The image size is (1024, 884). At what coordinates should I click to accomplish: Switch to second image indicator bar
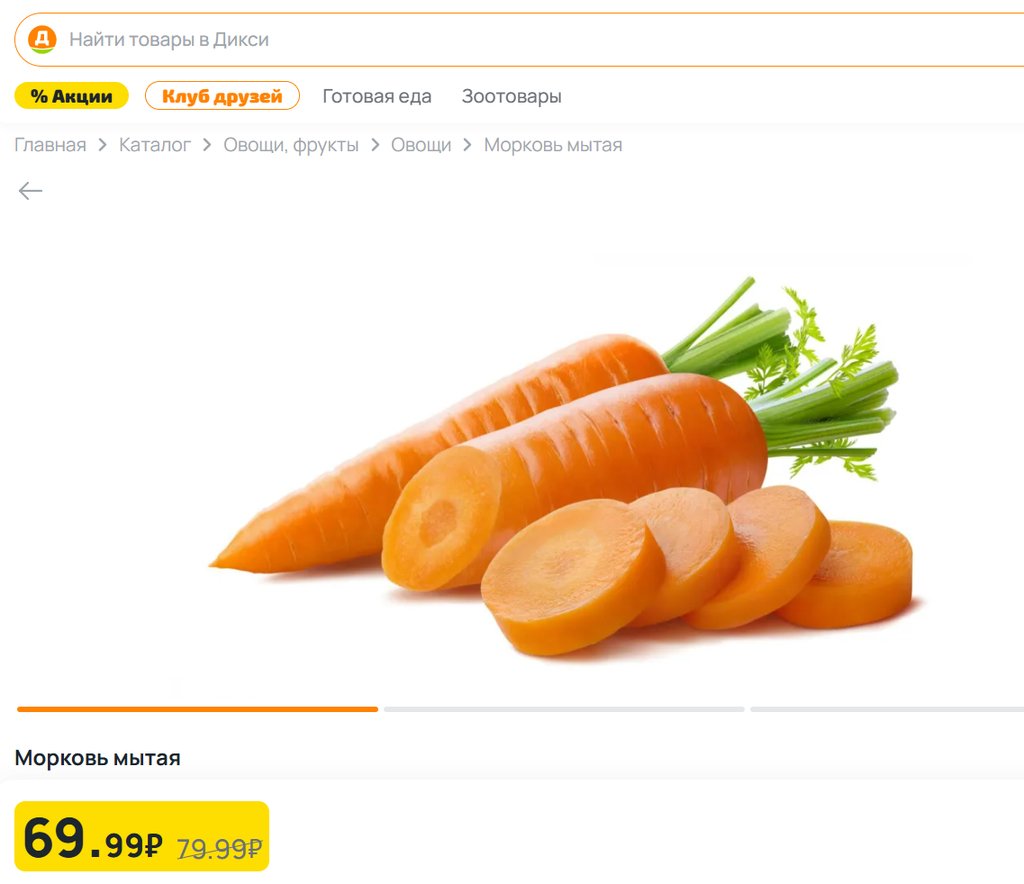click(564, 709)
